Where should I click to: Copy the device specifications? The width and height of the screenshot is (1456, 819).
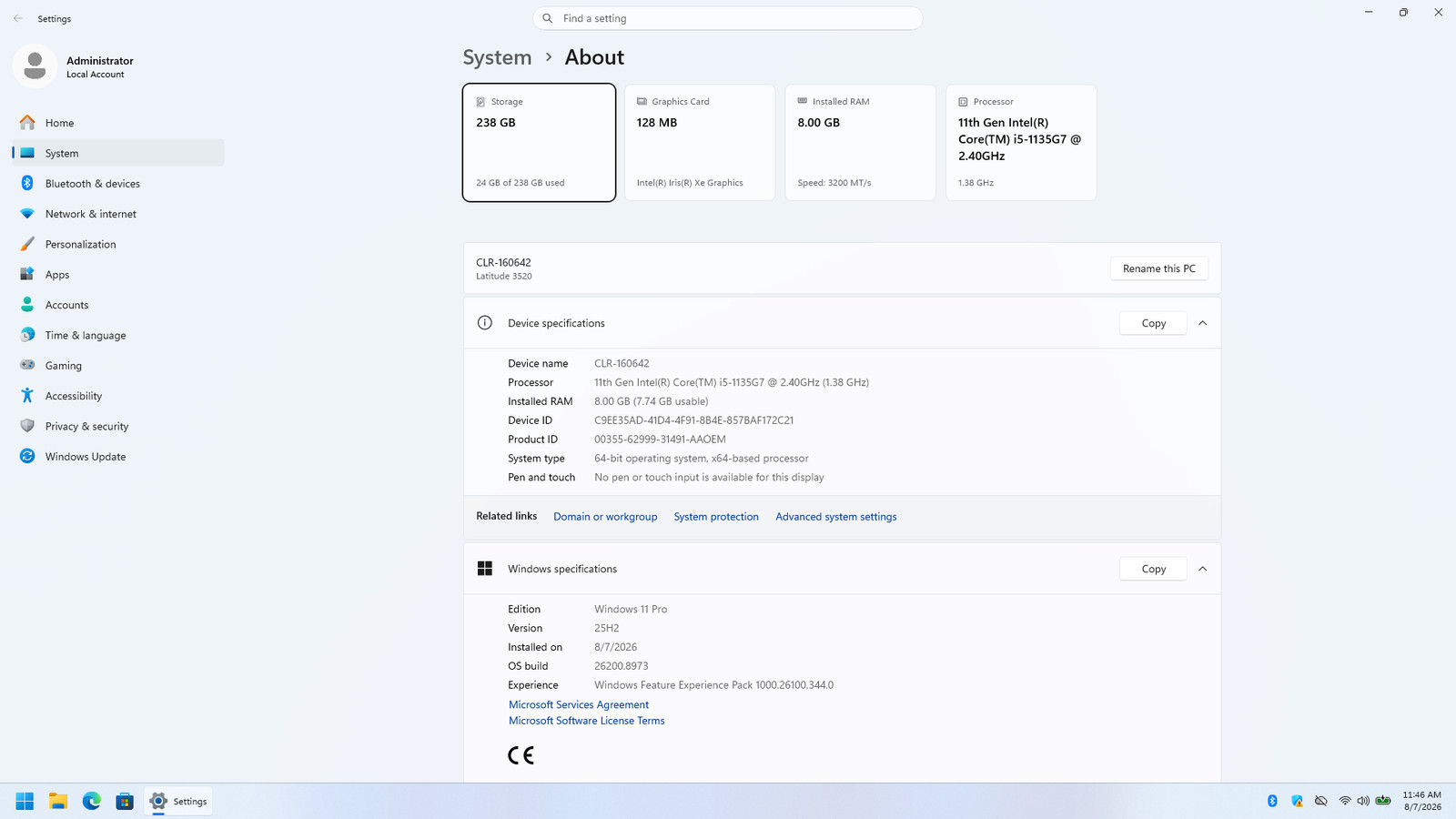pos(1153,323)
